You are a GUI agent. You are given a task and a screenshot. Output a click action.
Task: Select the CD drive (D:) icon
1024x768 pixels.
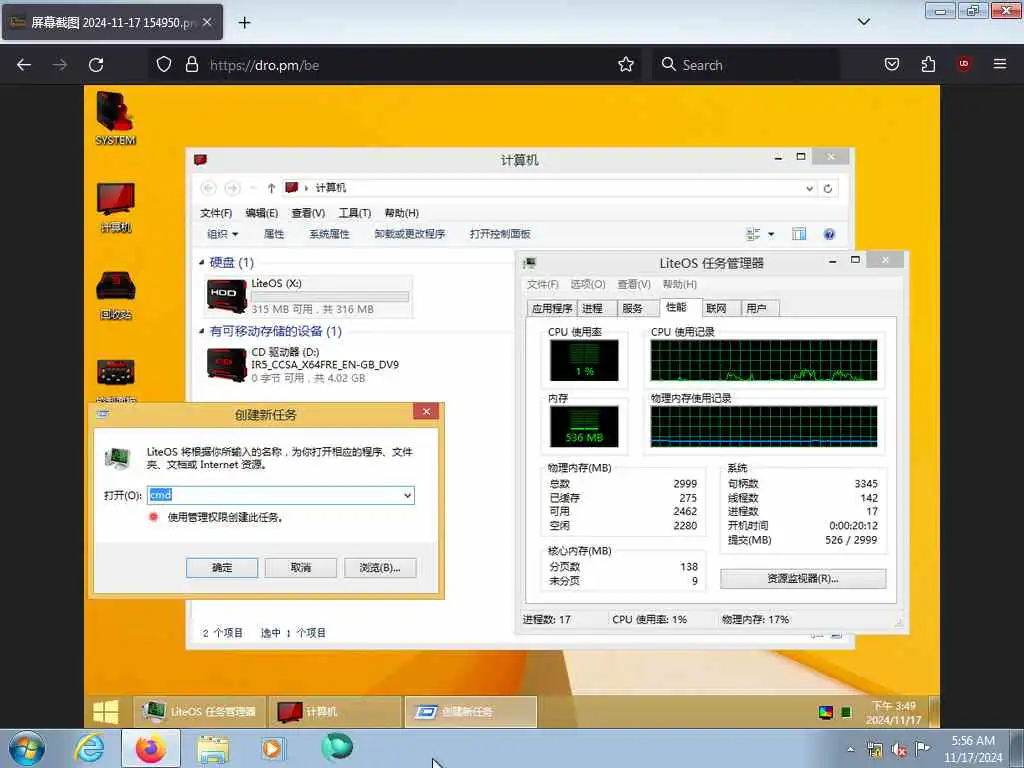coord(226,364)
